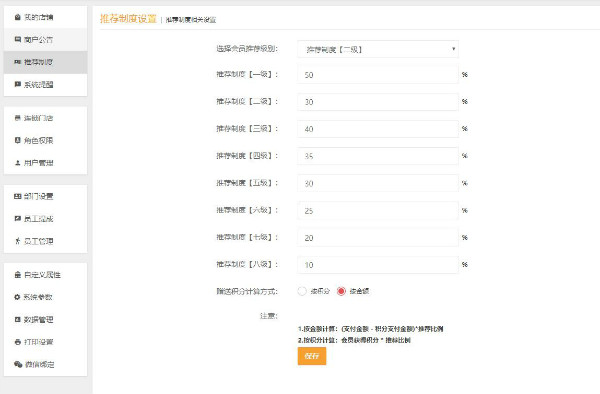Focus the 推荐制度【一级】 input showing 50
This screenshot has height=394, width=600.
point(378,75)
